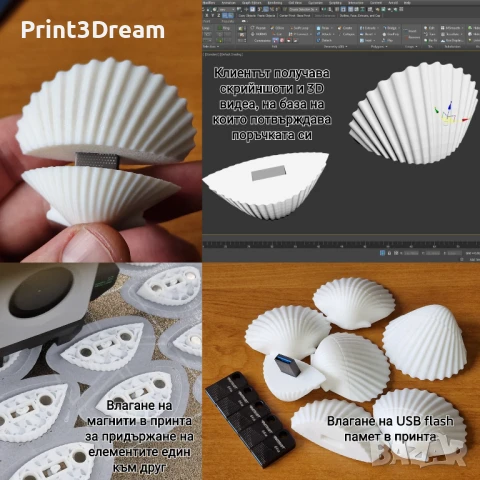Expand the Polygons ribbon panel

click(379, 46)
